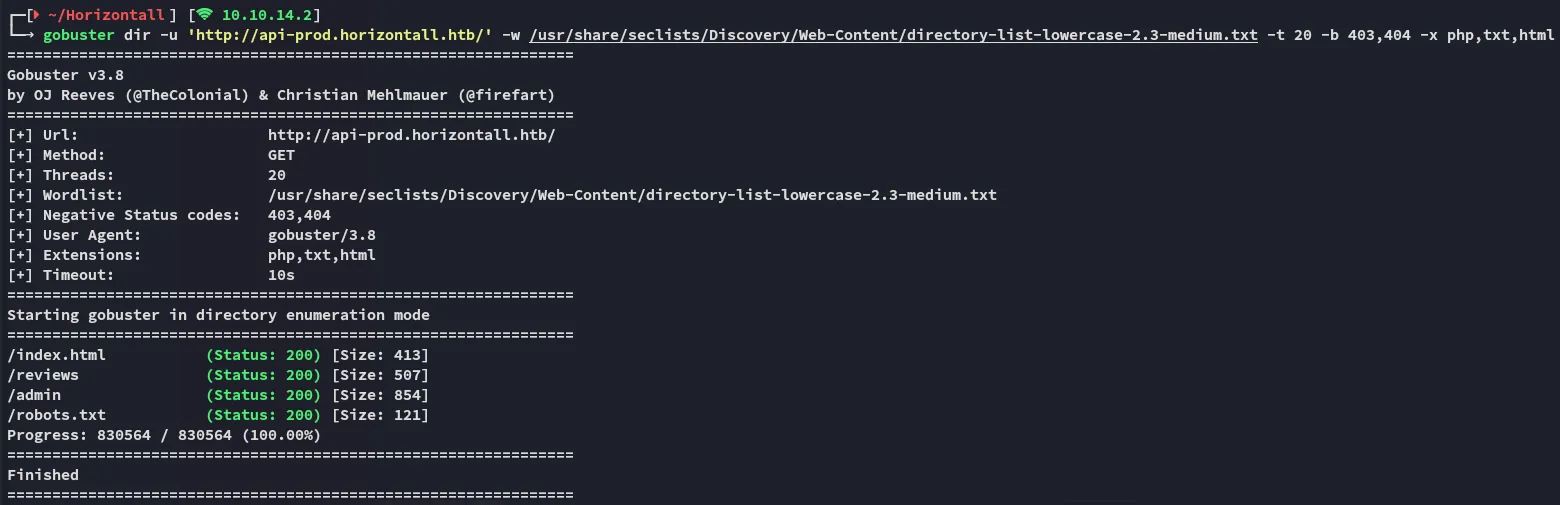The height and width of the screenshot is (505, 1560).
Task: Click the /index.html result entry
Action: [56, 355]
